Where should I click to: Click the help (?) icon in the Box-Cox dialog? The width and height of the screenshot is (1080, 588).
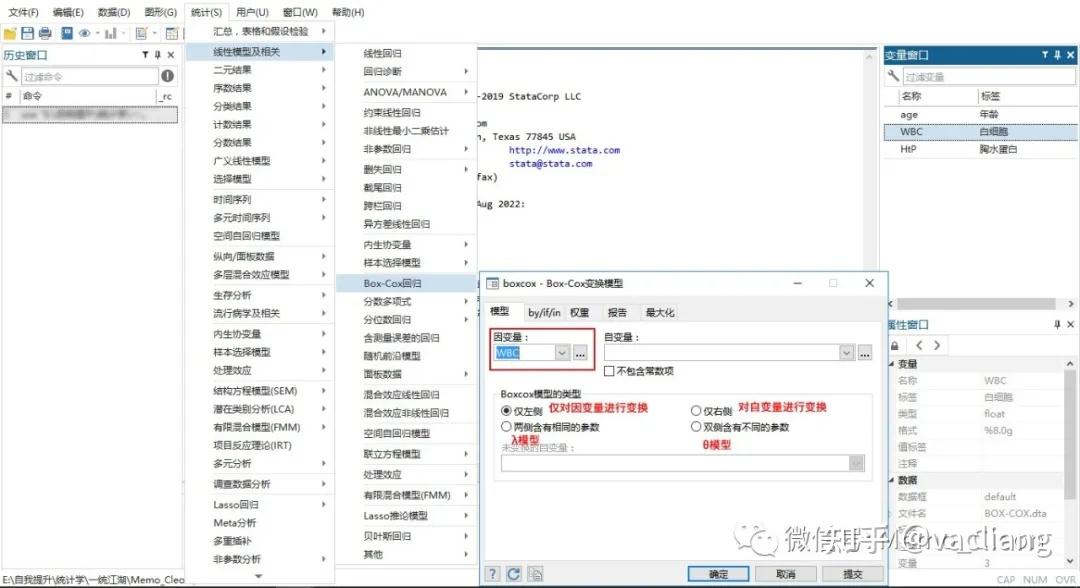point(492,572)
